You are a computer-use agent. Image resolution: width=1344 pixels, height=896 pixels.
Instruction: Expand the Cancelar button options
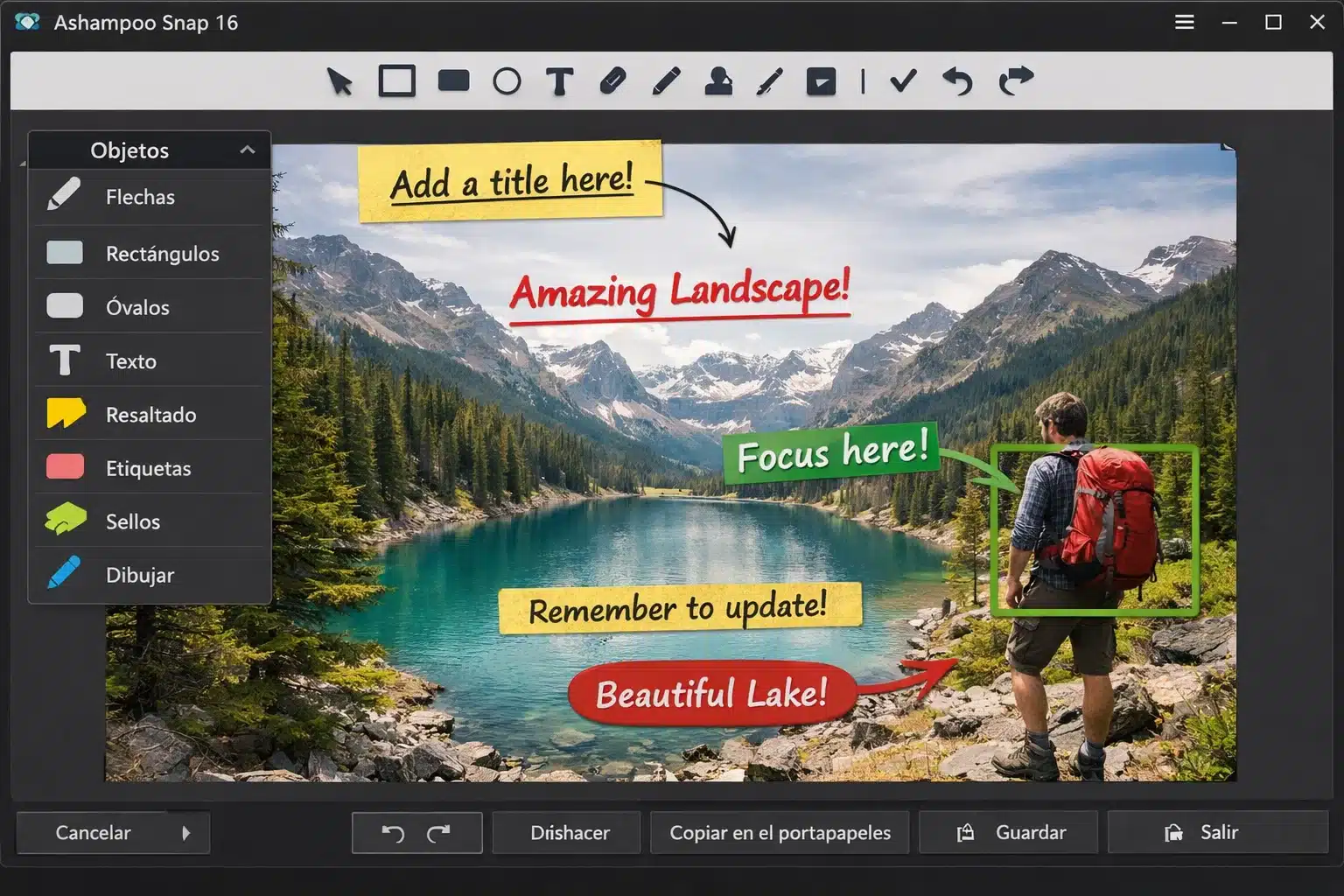coord(186,832)
